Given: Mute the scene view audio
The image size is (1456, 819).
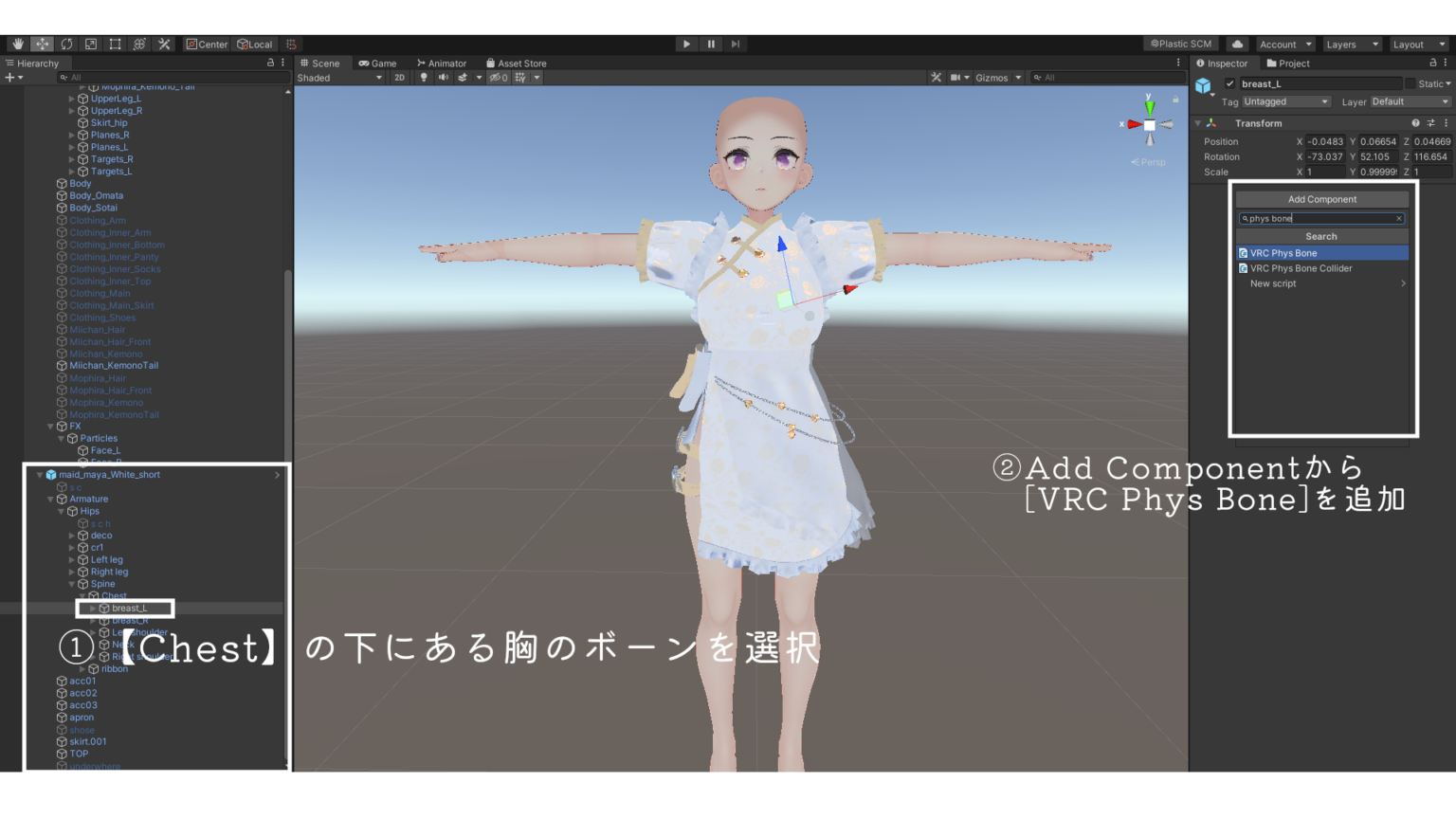Looking at the screenshot, I should click(x=443, y=77).
